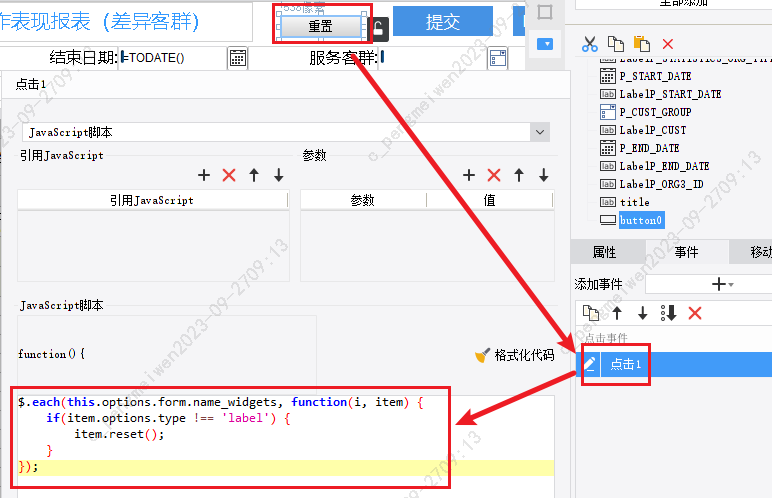The height and width of the screenshot is (498, 772).
Task: Click the blue dropdown arrow button near top
Action: (x=545, y=44)
